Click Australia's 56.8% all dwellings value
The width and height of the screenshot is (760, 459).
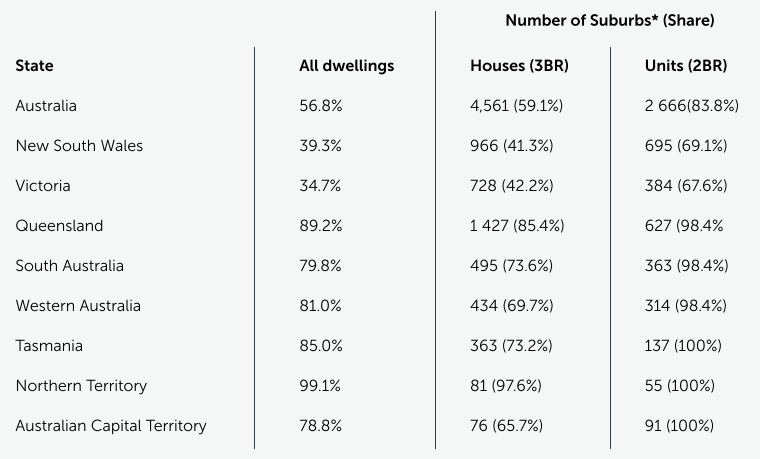click(x=321, y=106)
